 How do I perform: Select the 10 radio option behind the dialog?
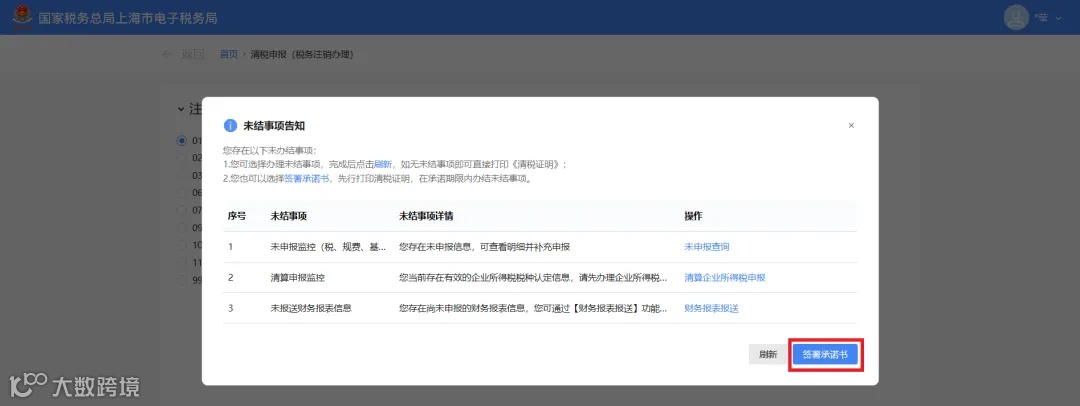pos(182,245)
